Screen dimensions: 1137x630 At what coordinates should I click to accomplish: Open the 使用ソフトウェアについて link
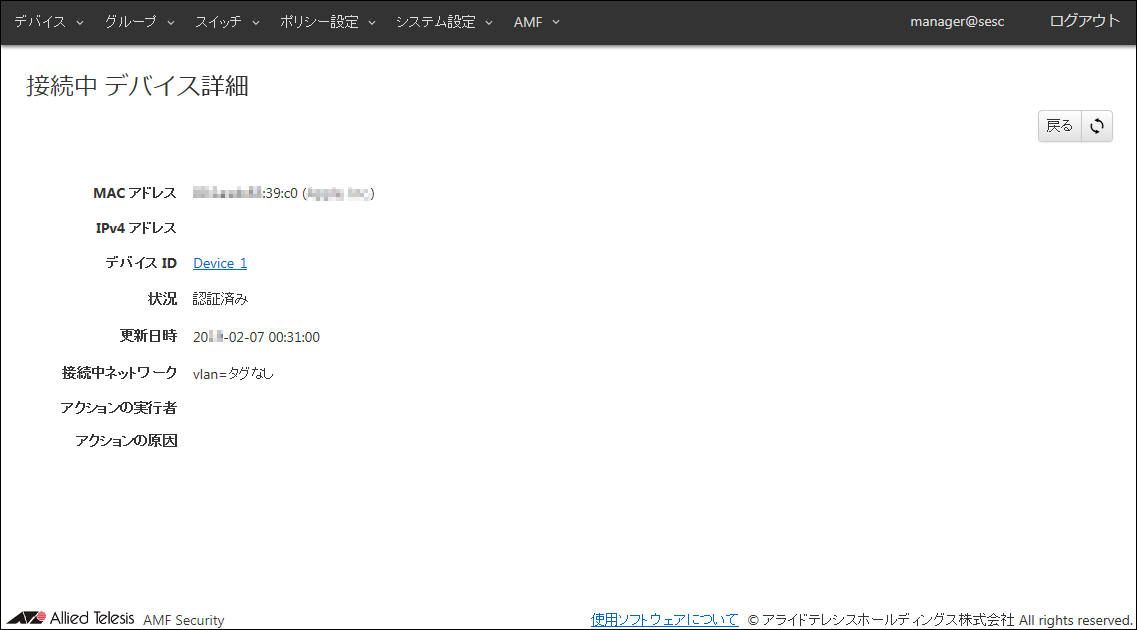pyautogui.click(x=664, y=620)
